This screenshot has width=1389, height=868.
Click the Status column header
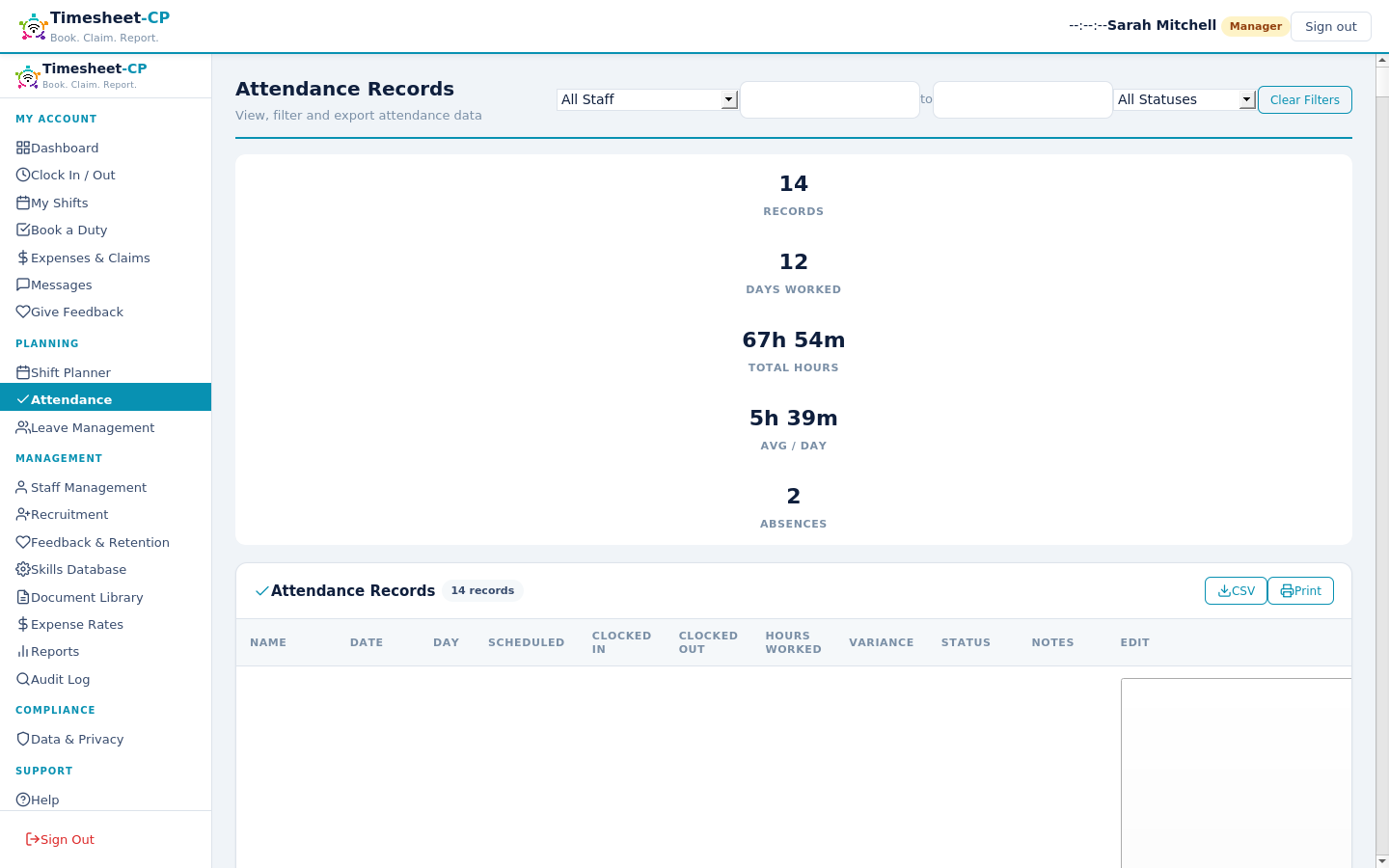pos(966,642)
